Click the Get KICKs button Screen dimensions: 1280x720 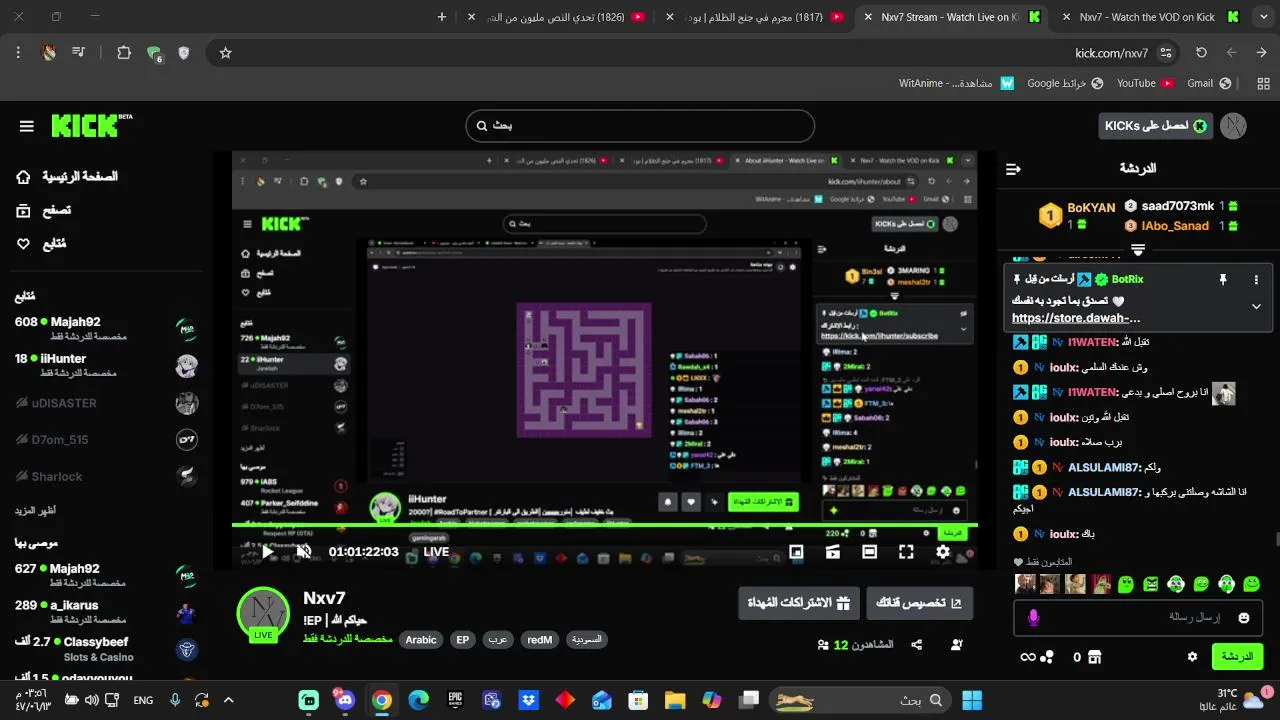click(1155, 126)
